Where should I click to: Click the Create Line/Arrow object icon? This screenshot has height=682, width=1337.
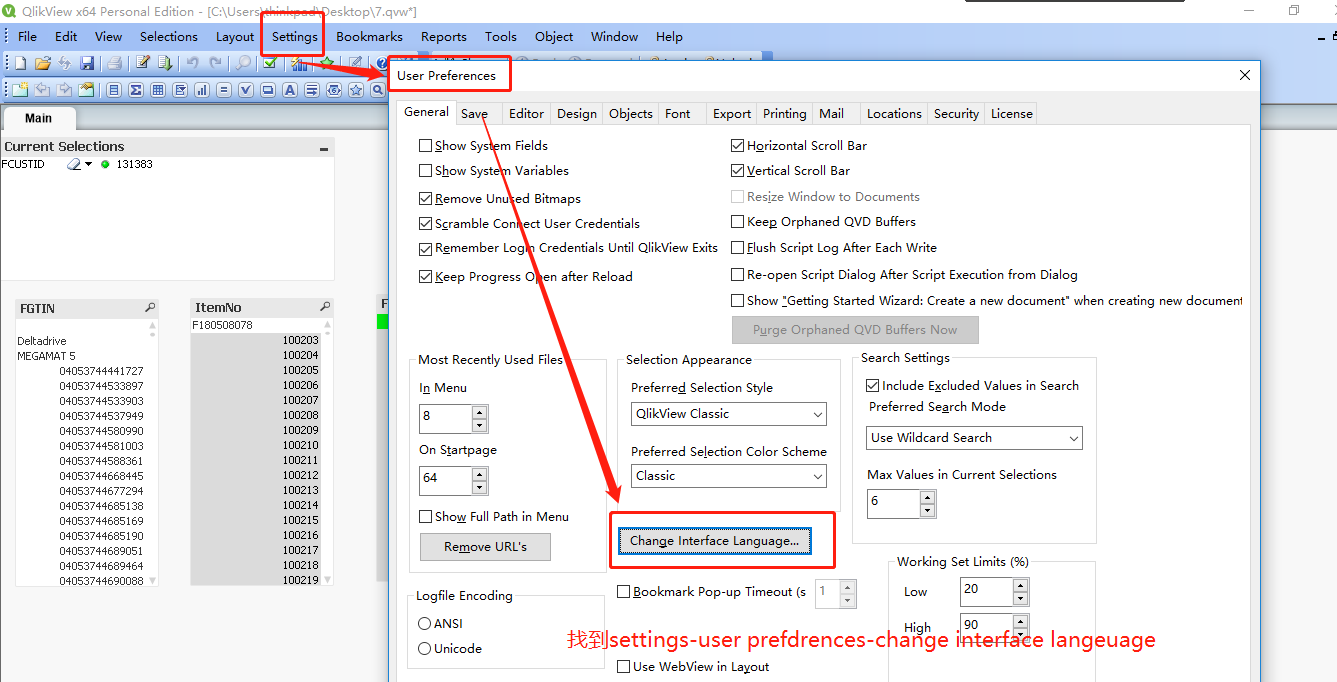(x=312, y=90)
